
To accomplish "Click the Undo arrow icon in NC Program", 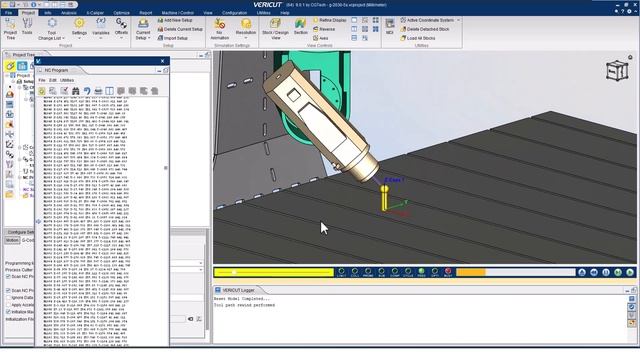I will [87, 91].
